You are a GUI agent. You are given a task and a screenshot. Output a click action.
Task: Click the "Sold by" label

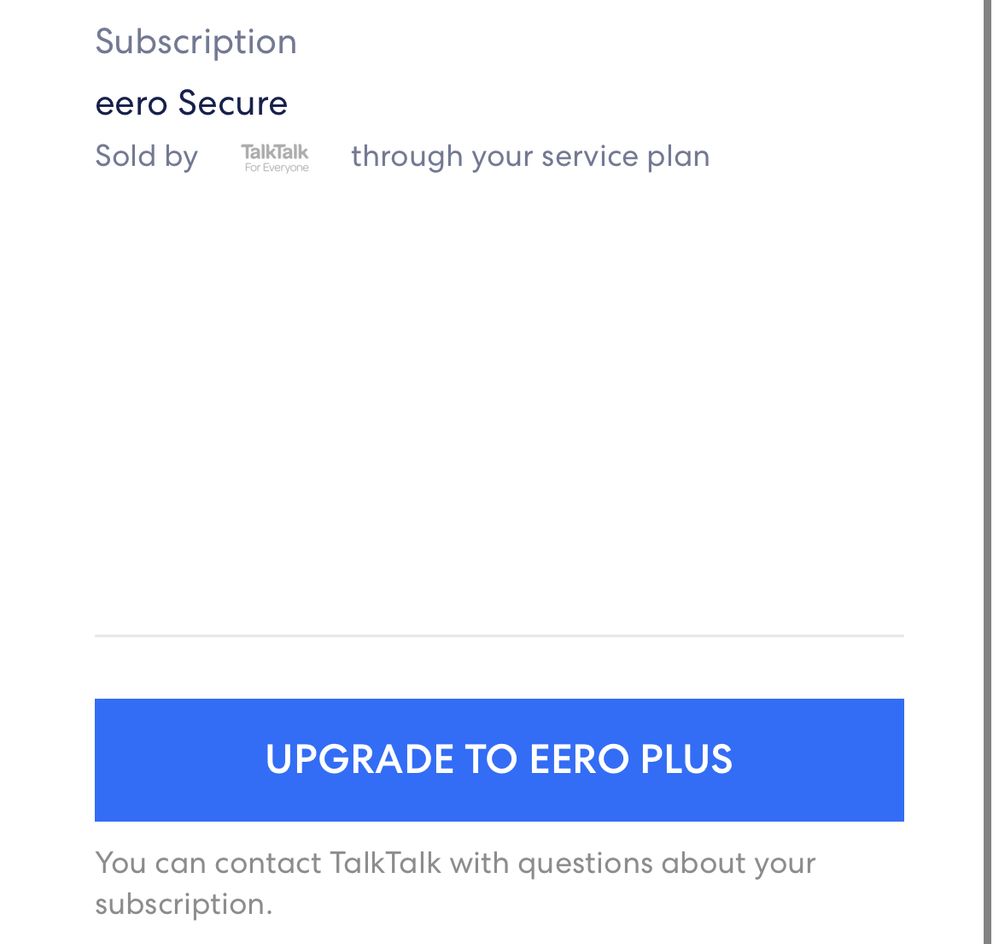point(147,156)
